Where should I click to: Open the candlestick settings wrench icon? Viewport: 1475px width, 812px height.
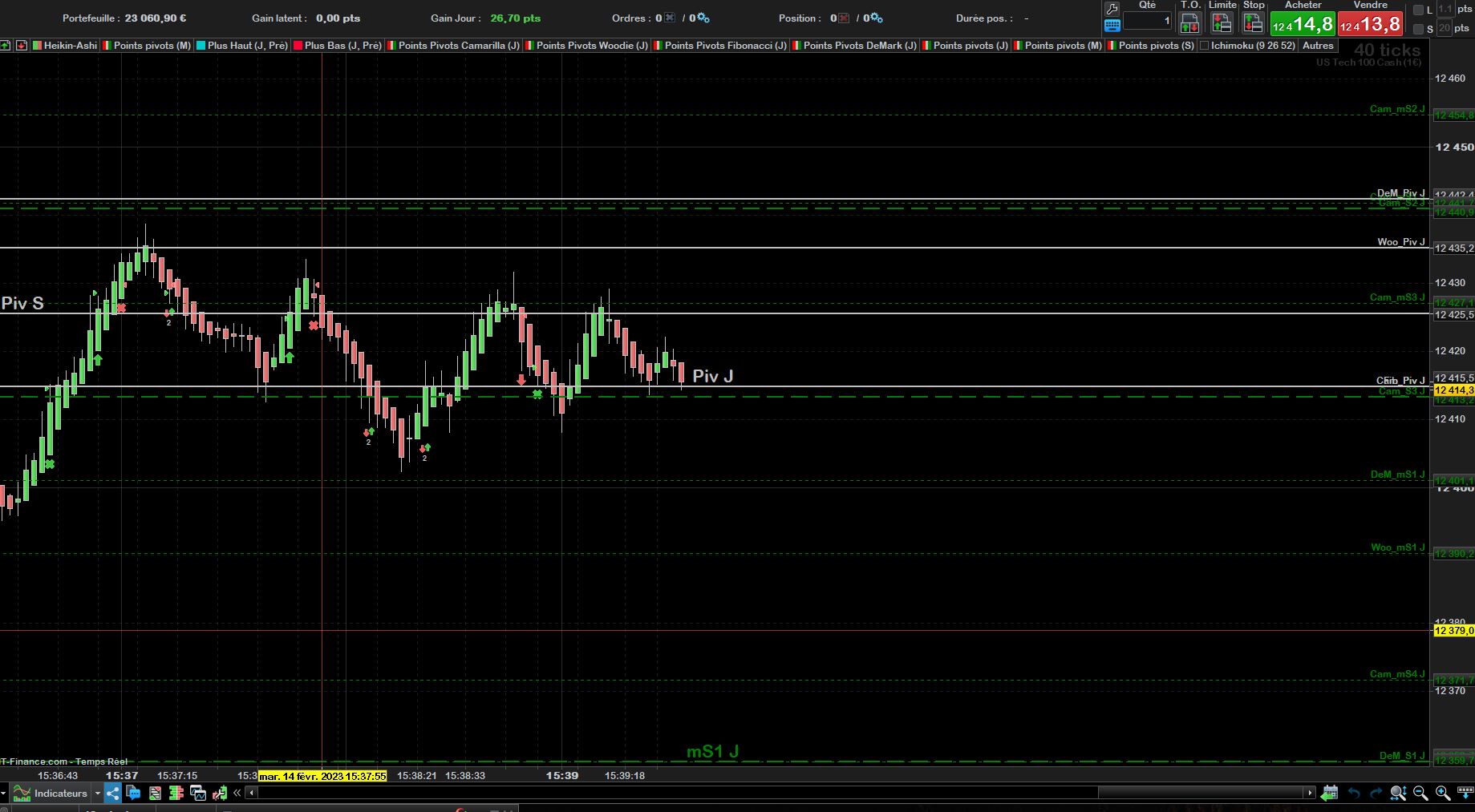(219, 793)
